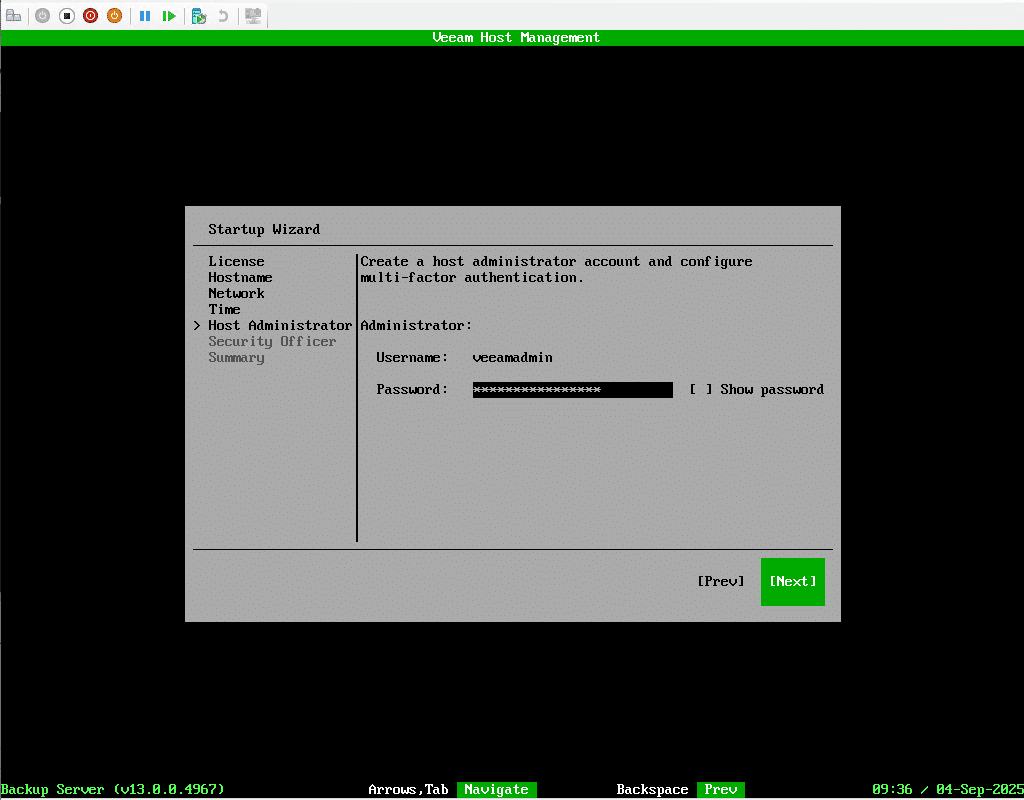
Task: Select the Time wizard step
Action: [224, 309]
